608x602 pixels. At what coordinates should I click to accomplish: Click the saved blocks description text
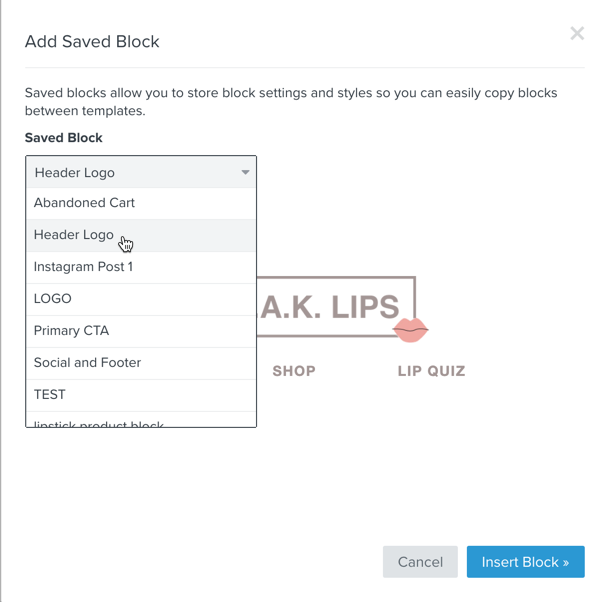(x=291, y=102)
